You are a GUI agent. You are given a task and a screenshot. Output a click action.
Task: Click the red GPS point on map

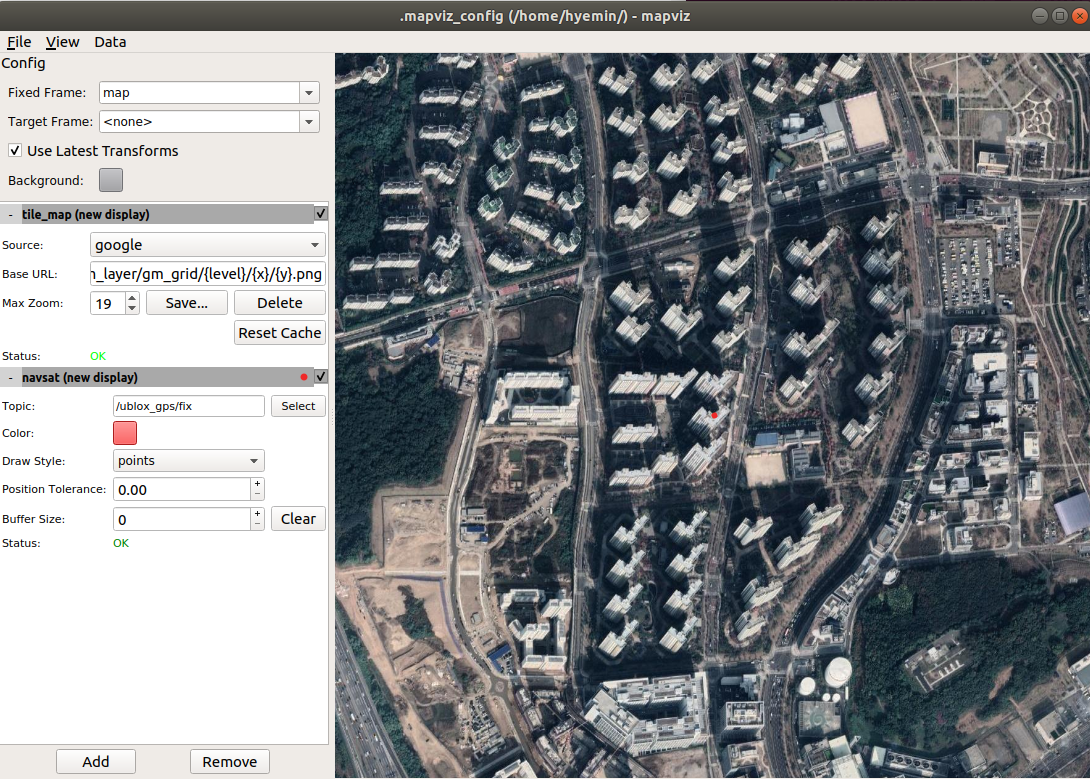click(714, 414)
